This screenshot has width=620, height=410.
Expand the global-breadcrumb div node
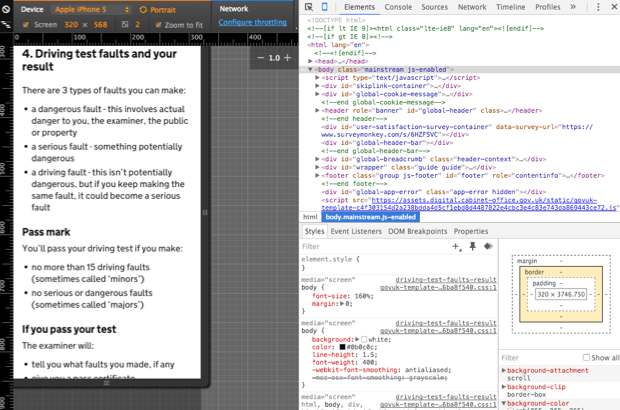click(x=317, y=159)
